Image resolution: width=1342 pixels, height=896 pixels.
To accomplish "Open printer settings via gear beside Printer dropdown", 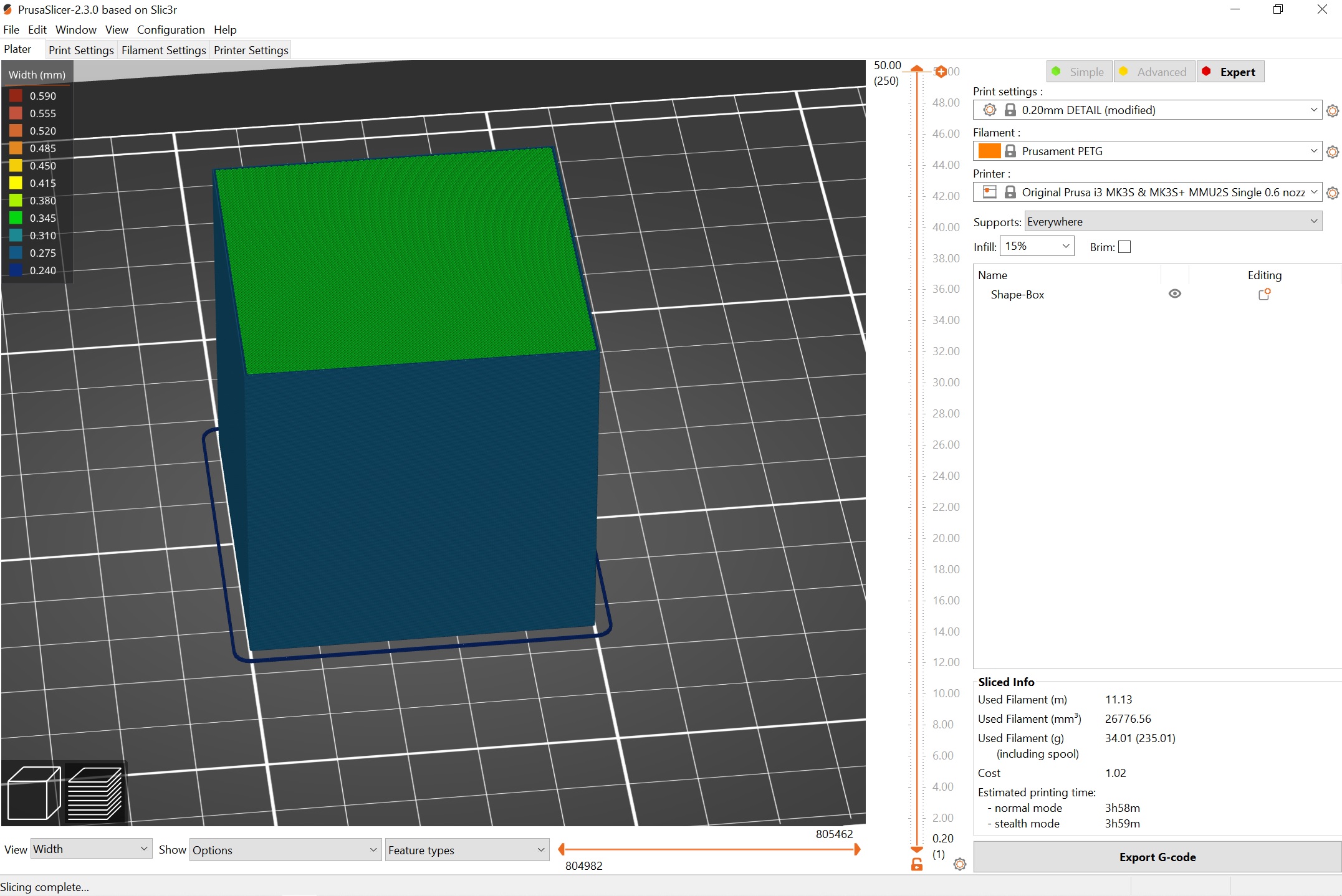I will (1333, 193).
